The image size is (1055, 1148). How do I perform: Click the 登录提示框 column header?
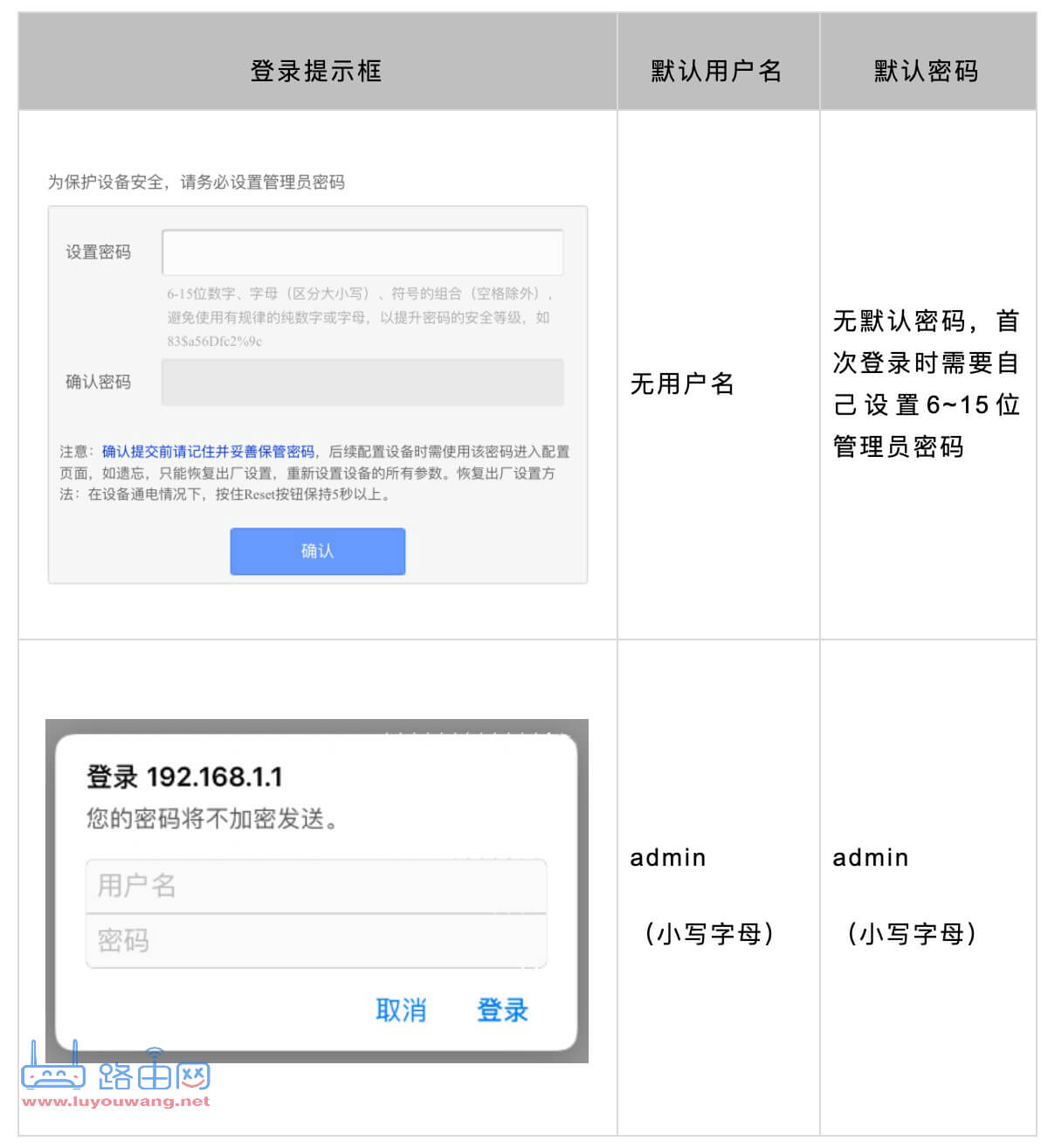pos(317,70)
